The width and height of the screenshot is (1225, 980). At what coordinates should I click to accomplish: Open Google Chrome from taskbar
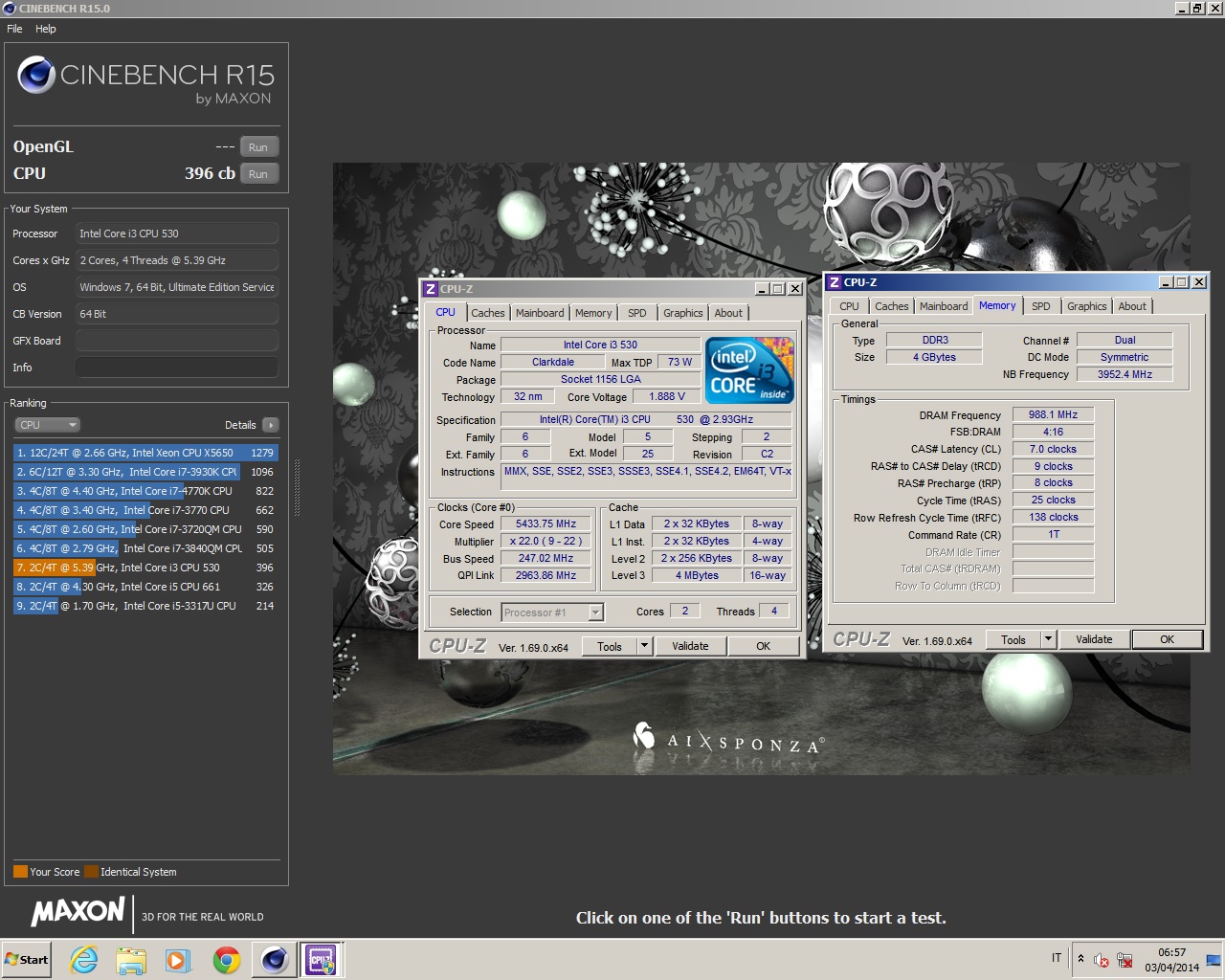click(227, 960)
